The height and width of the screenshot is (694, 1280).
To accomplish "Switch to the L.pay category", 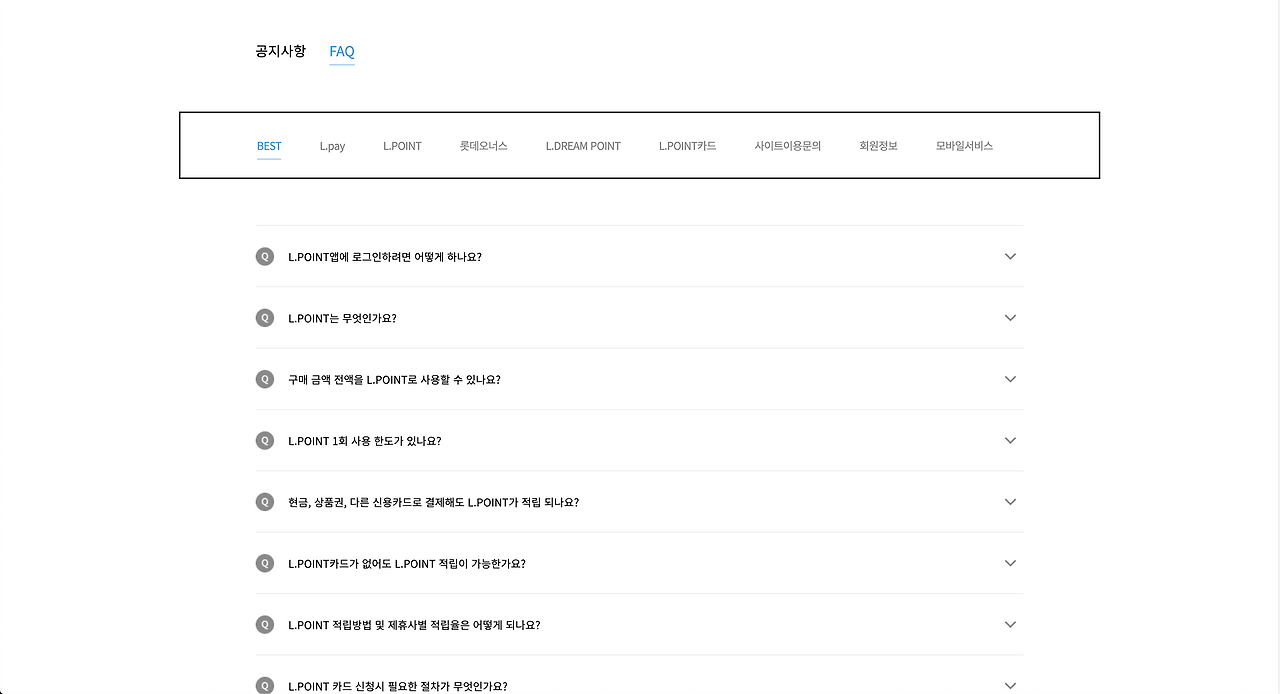I will (332, 146).
